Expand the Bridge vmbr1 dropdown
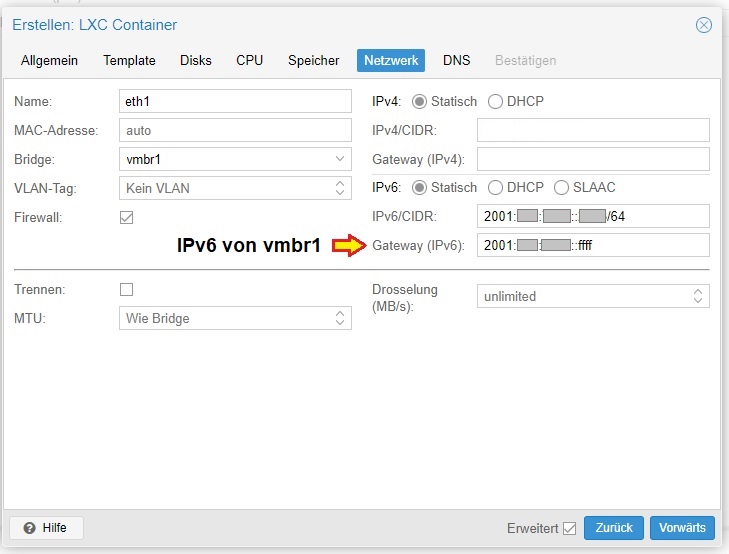Image resolution: width=729 pixels, height=554 pixels. coord(340,159)
